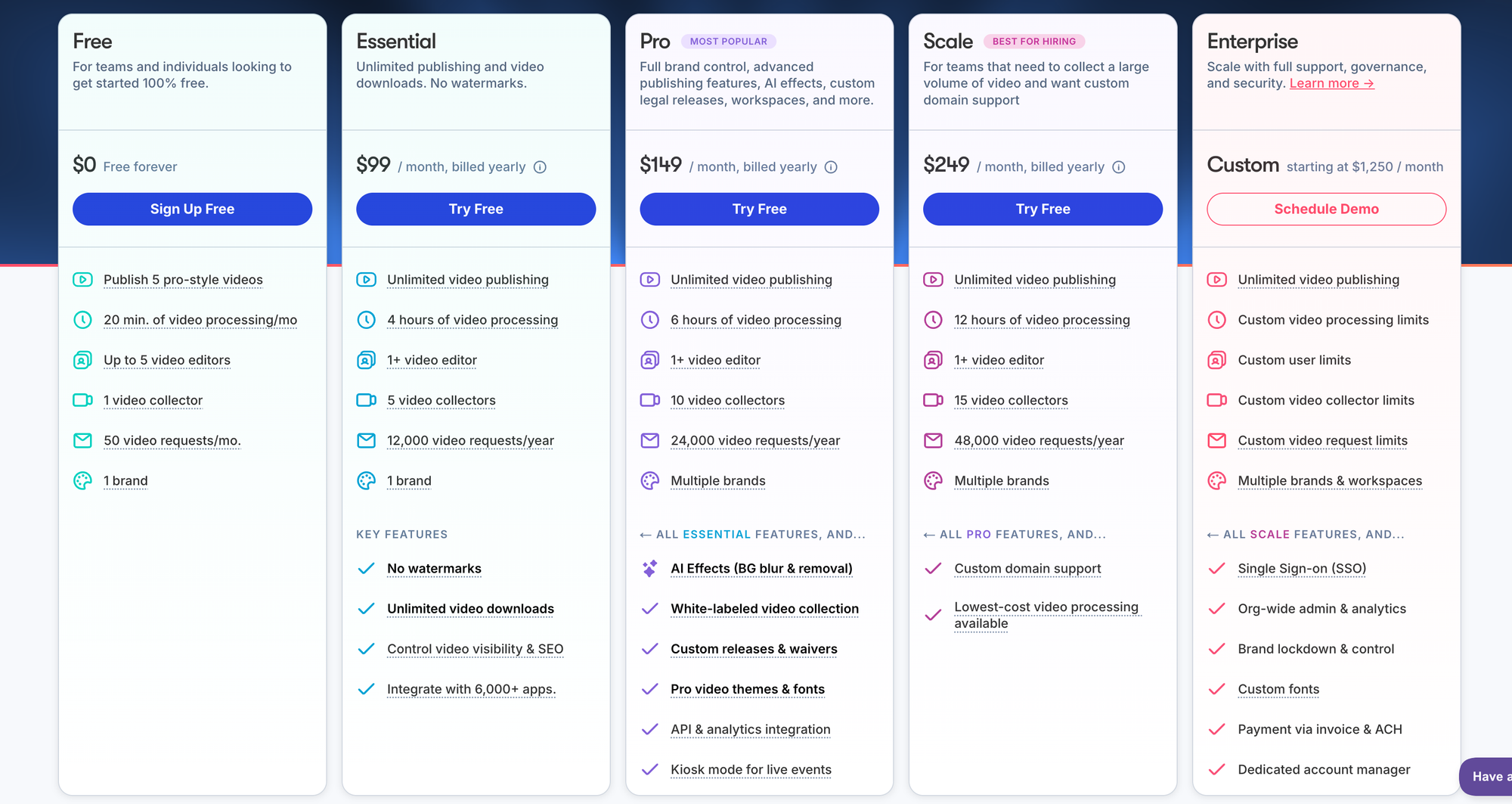Click the Scale plan billing info icon
The width and height of the screenshot is (1512, 804).
1119,167
